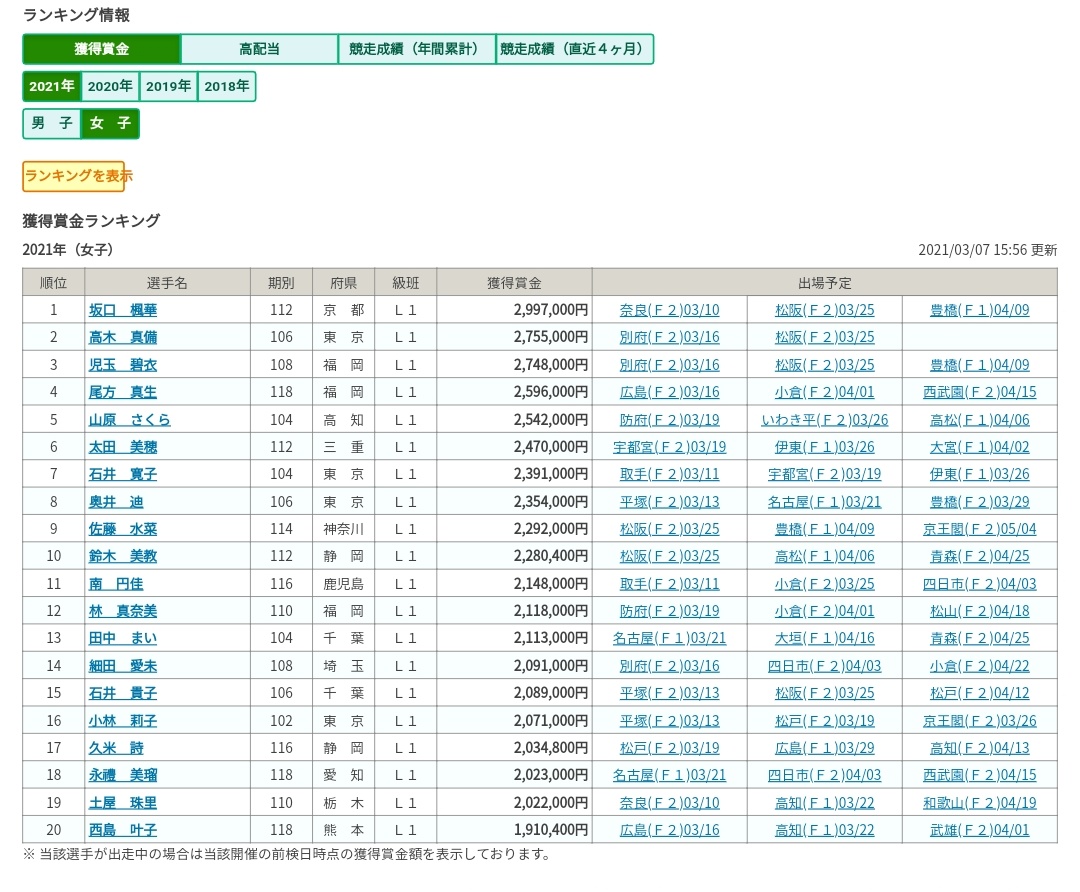Open player 土屋 珠里 profile link

[123, 802]
